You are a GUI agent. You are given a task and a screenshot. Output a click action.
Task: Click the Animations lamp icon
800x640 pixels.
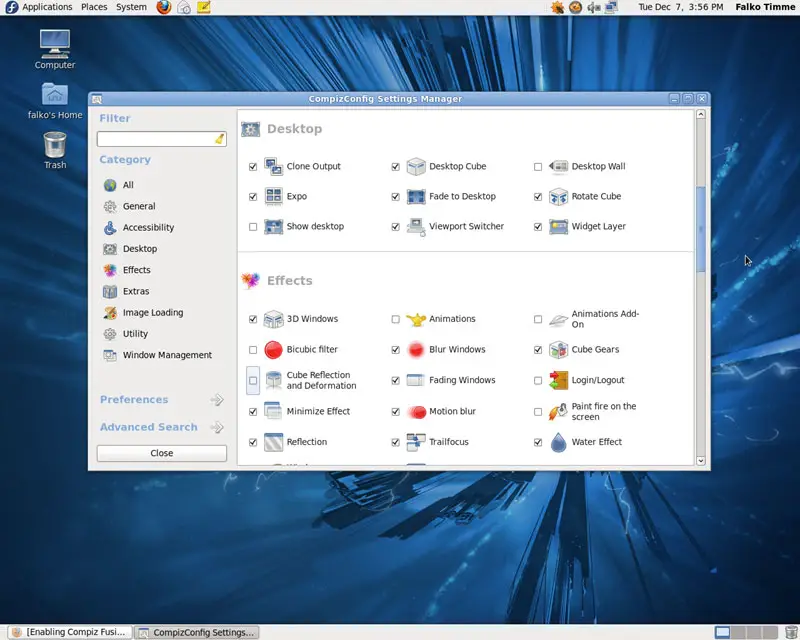coord(416,319)
